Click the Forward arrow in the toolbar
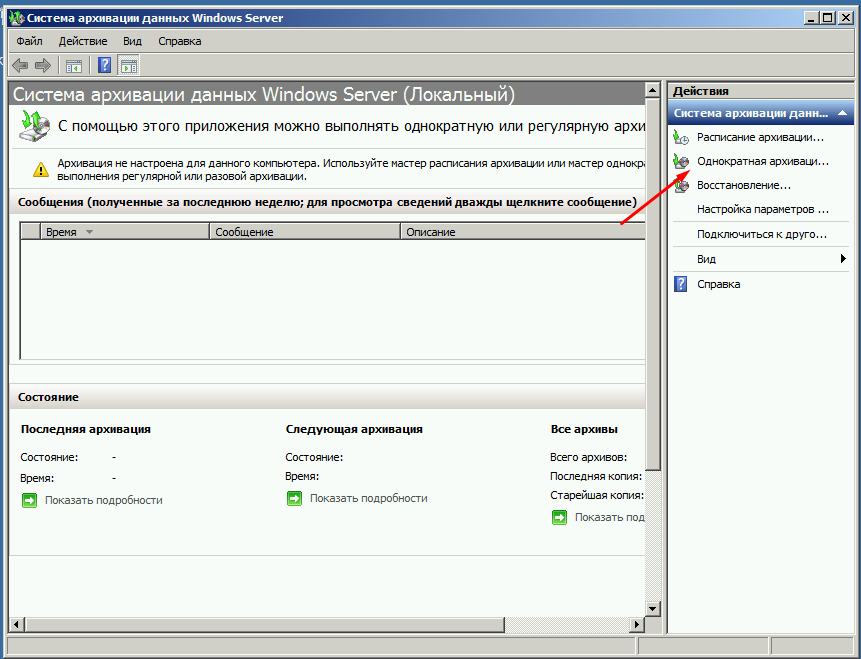The image size is (861, 659). 42,66
